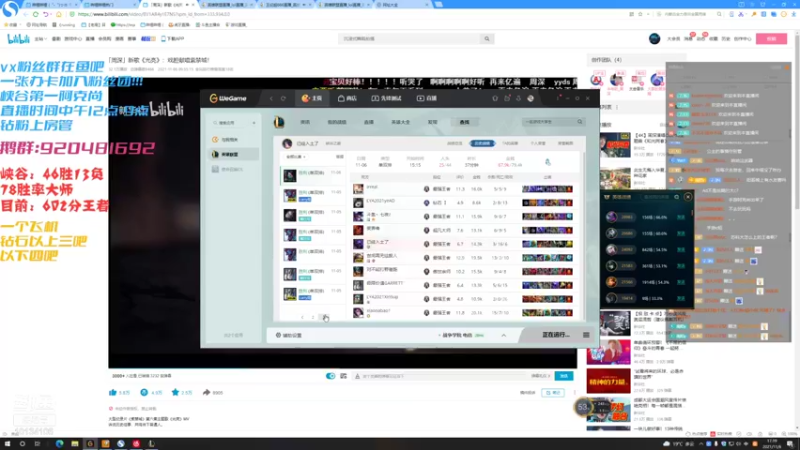Click the danmaku text input field
Viewport: 800px width, 450px height.
[x=443, y=376]
